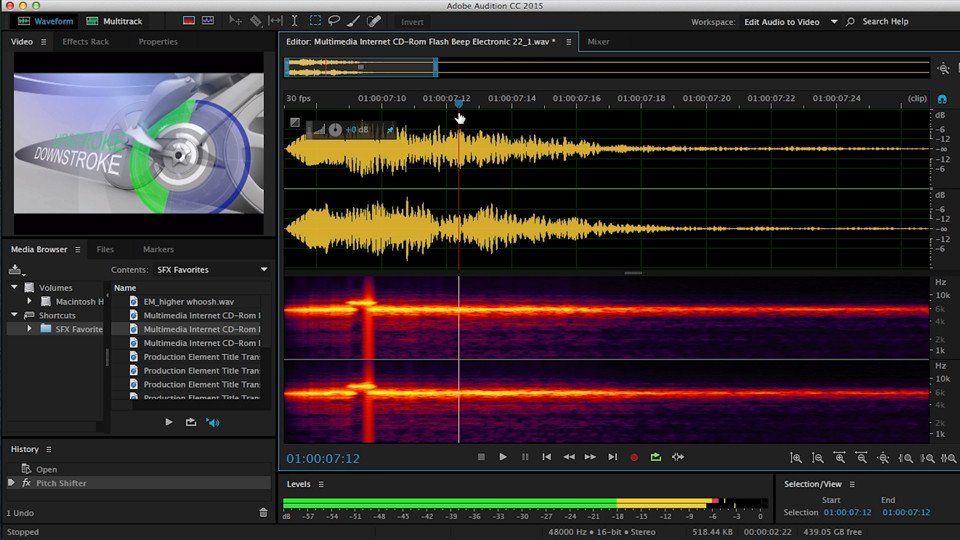960x540 pixels.
Task: Delete history state with trash icon
Action: click(263, 512)
